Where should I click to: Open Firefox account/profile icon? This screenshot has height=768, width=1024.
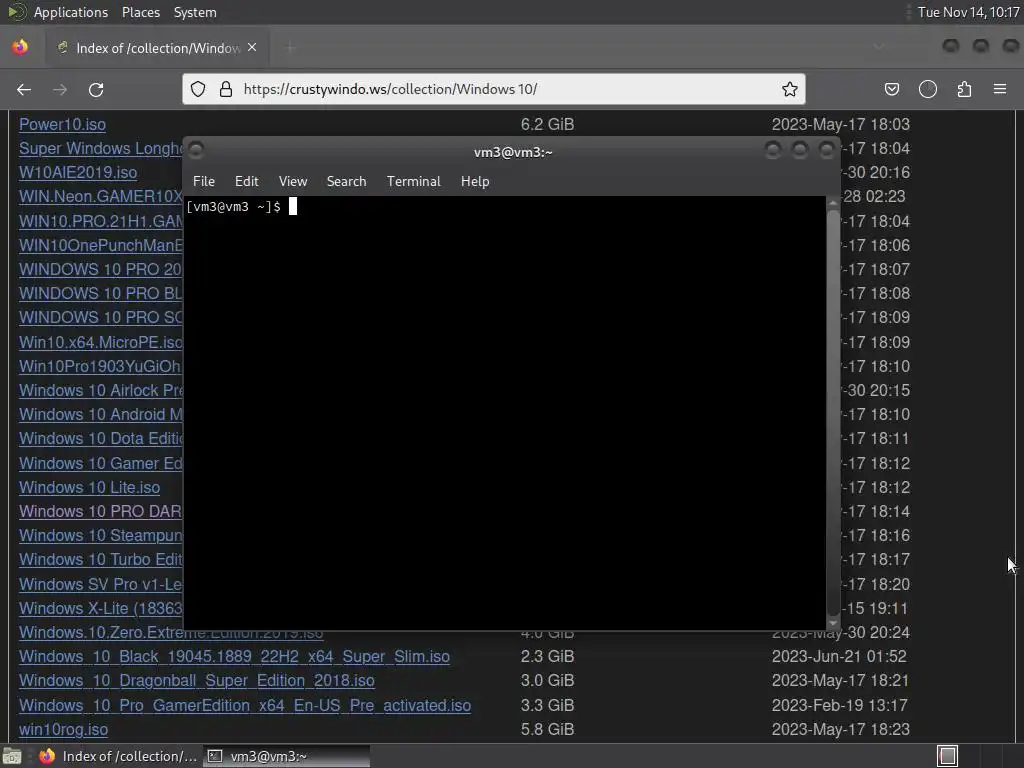[928, 89]
